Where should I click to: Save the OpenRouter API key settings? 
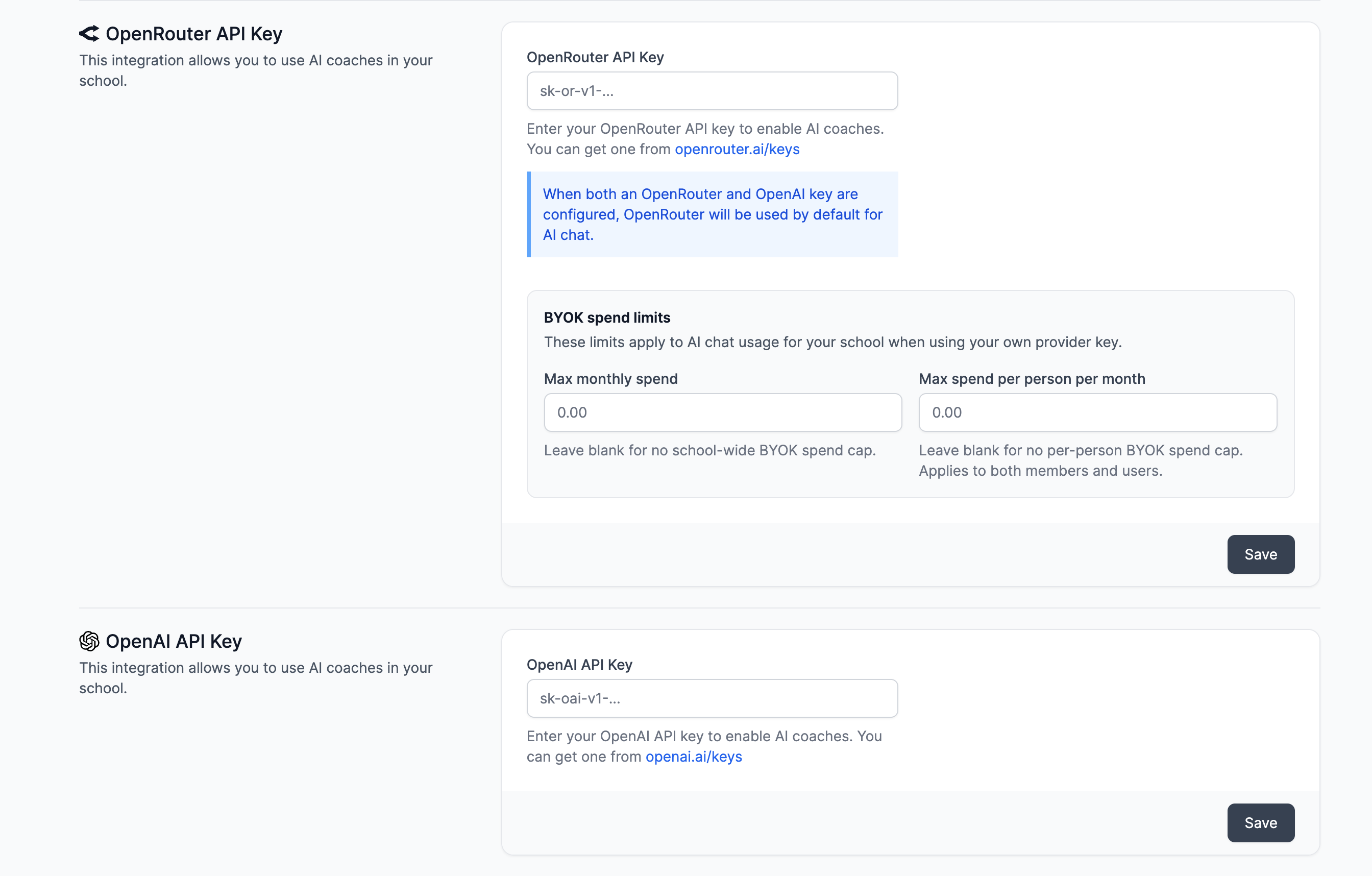pyautogui.click(x=1260, y=554)
